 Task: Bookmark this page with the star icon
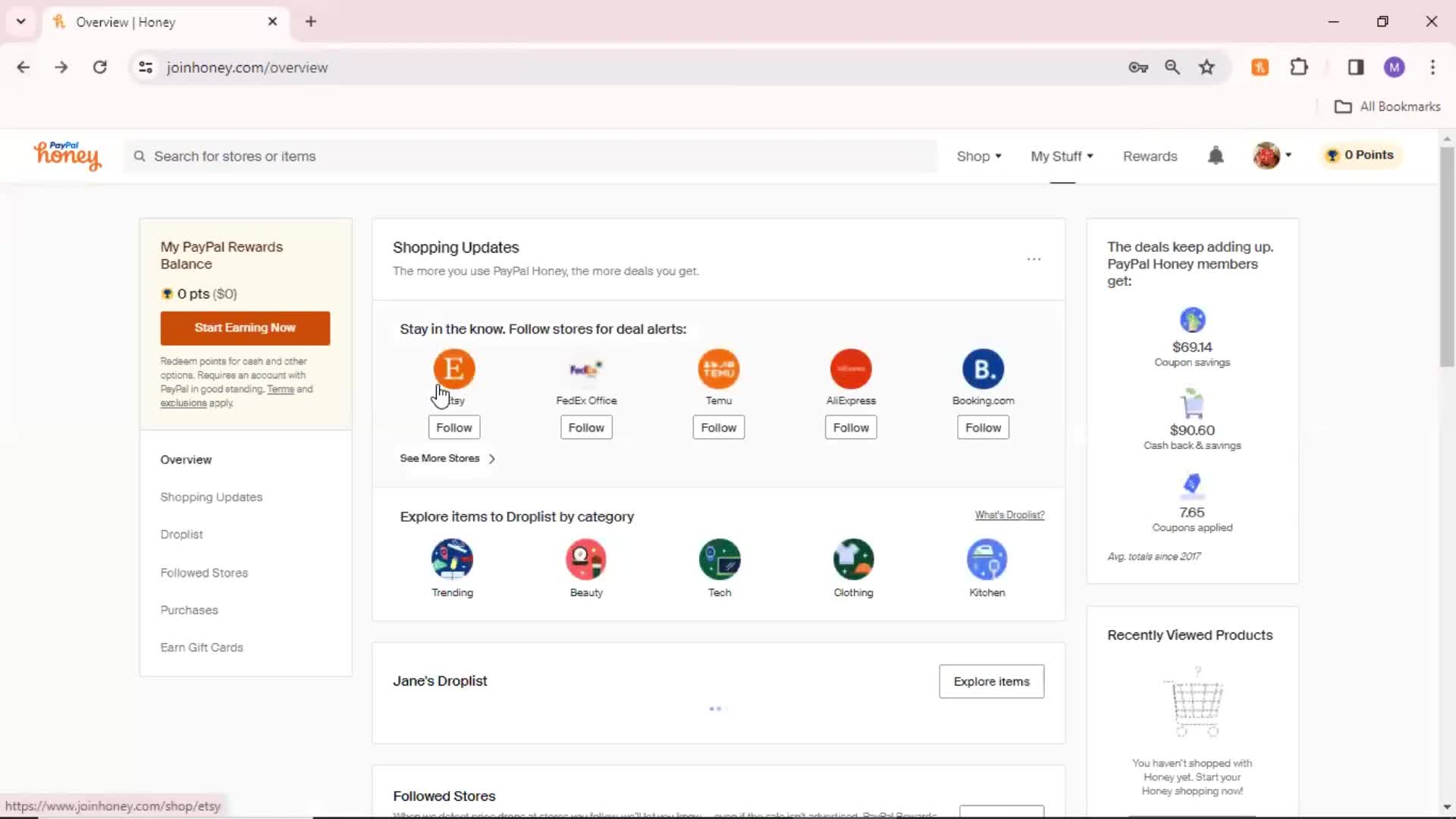tap(1207, 67)
